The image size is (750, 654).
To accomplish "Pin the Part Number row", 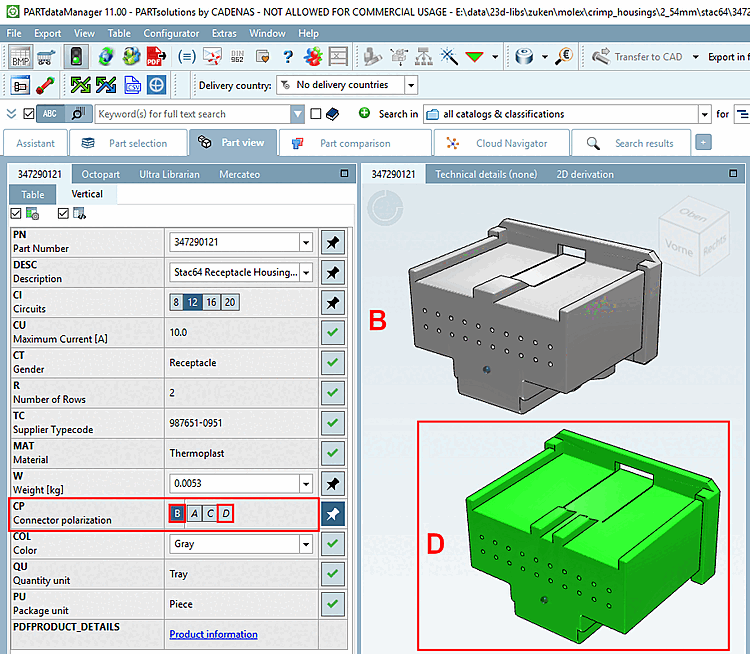I will (332, 243).
